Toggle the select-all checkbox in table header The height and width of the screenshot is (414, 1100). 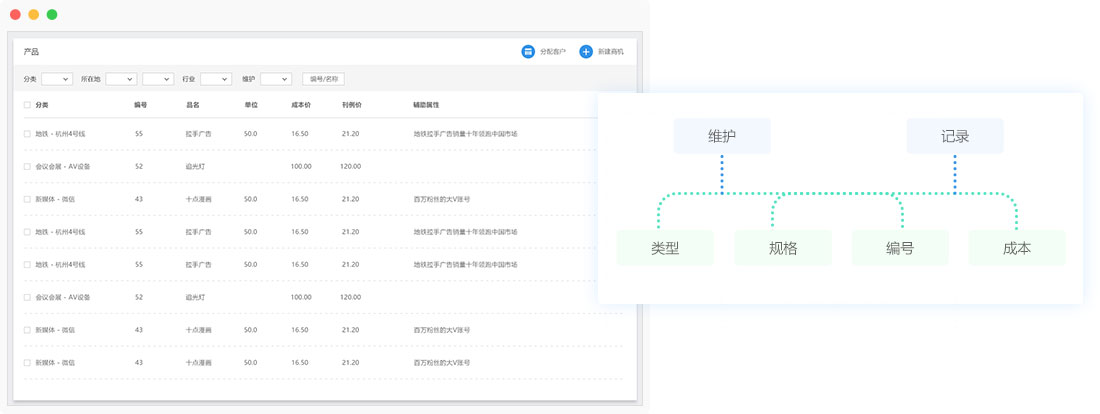[27, 105]
